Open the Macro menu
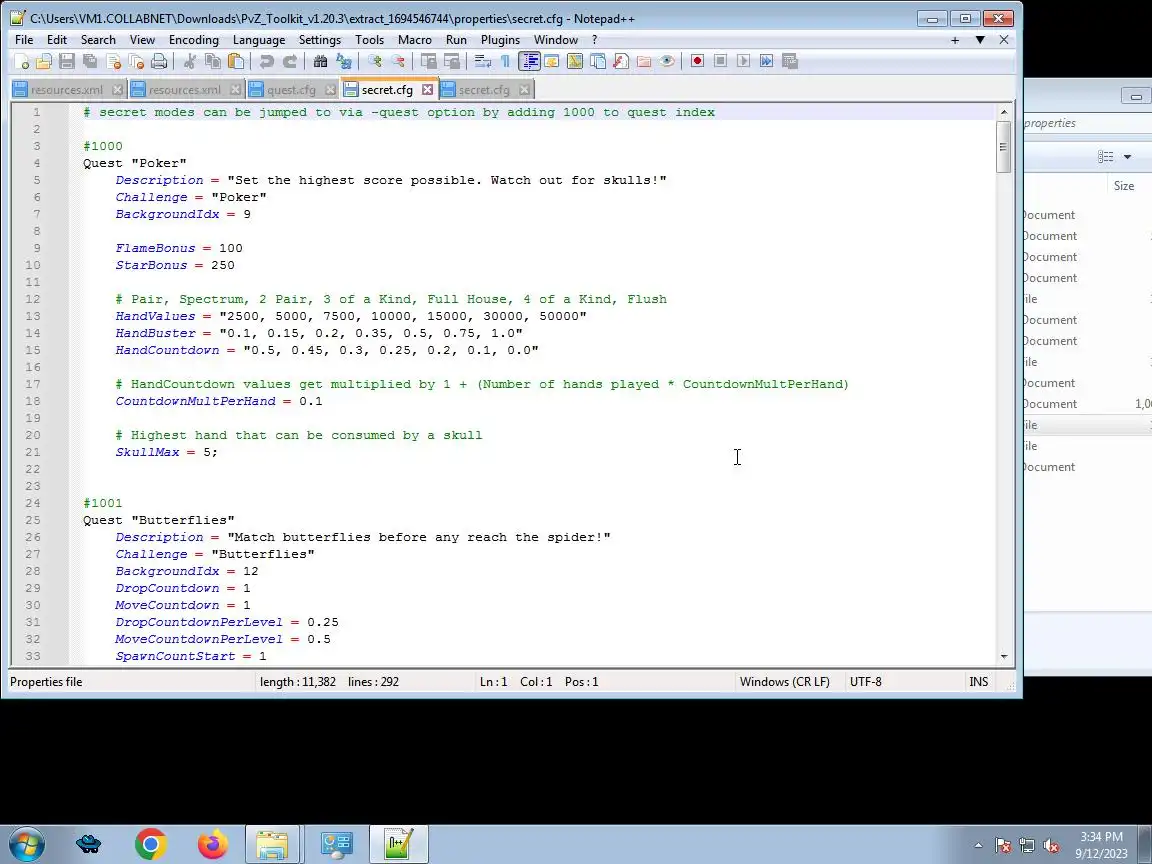The image size is (1152, 864). pyautogui.click(x=414, y=40)
